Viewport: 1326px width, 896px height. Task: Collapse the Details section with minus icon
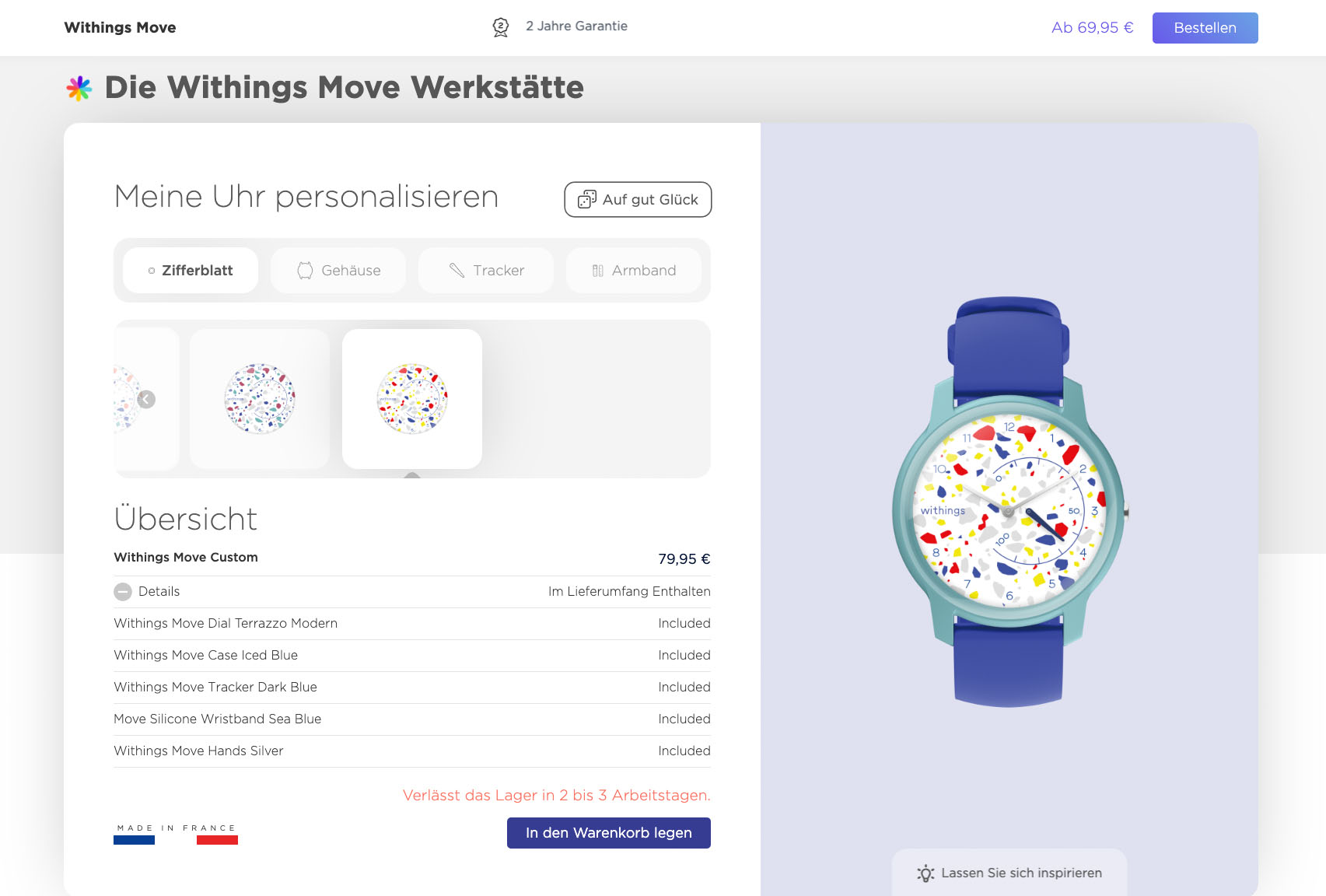point(123,592)
